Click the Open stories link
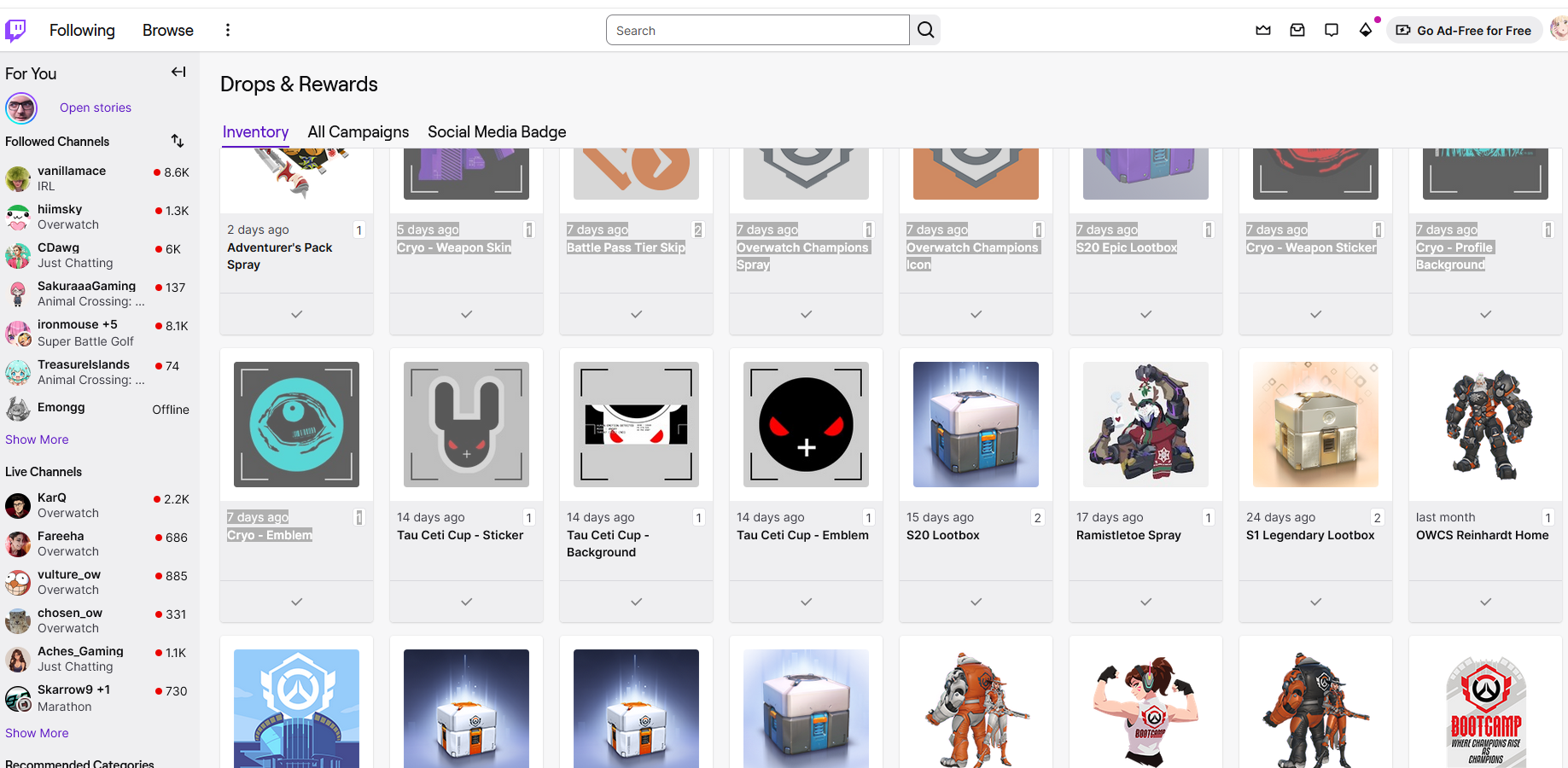This screenshot has height=768, width=1568. click(x=96, y=108)
